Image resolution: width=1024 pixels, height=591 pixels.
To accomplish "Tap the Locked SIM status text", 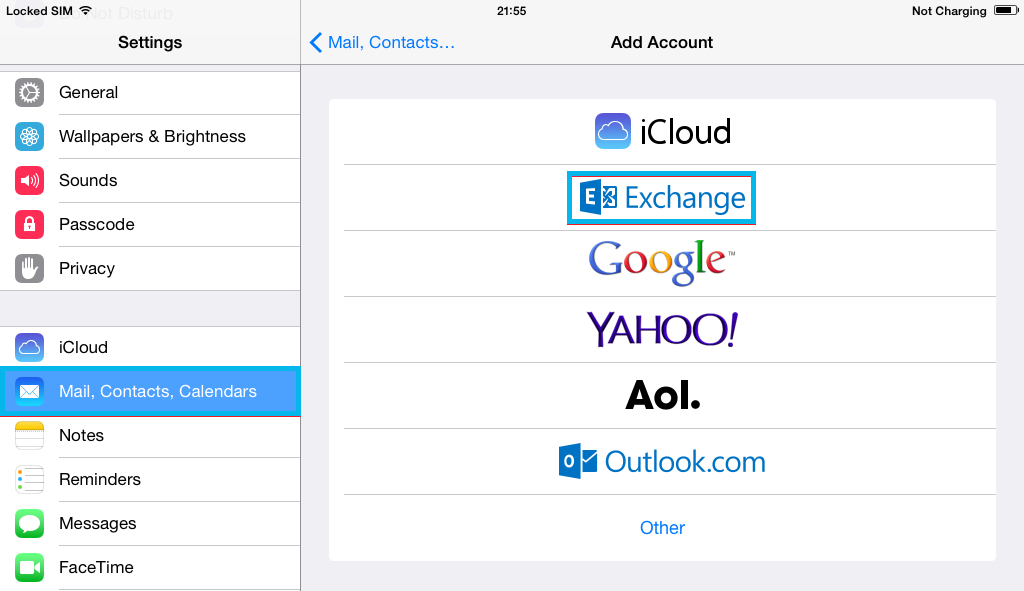I will (x=39, y=10).
